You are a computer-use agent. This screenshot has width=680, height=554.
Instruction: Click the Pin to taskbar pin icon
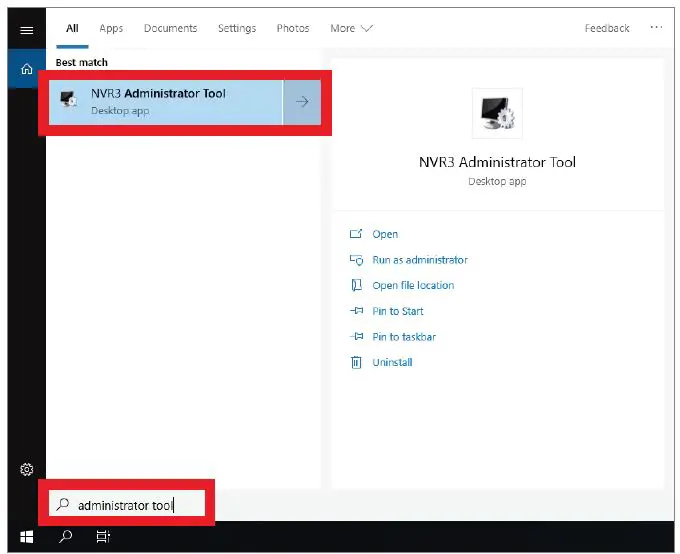(356, 336)
